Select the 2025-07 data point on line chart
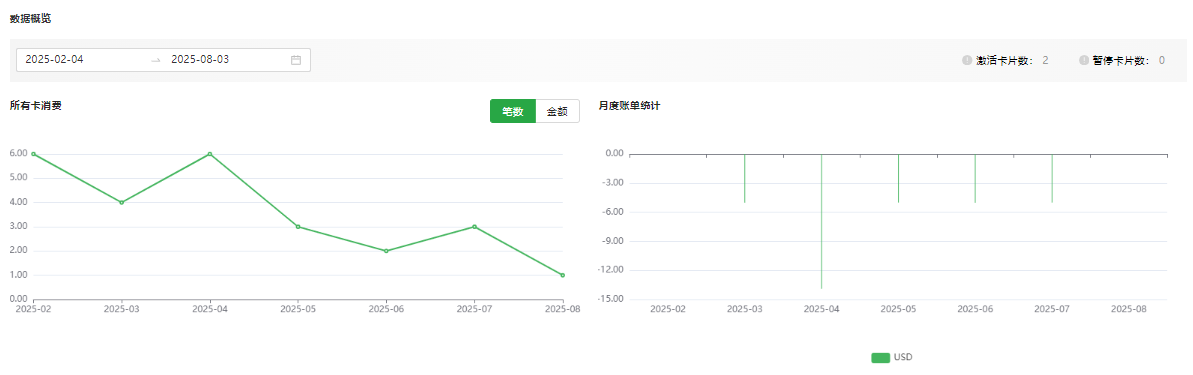The height and width of the screenshot is (375, 1193). tap(475, 227)
